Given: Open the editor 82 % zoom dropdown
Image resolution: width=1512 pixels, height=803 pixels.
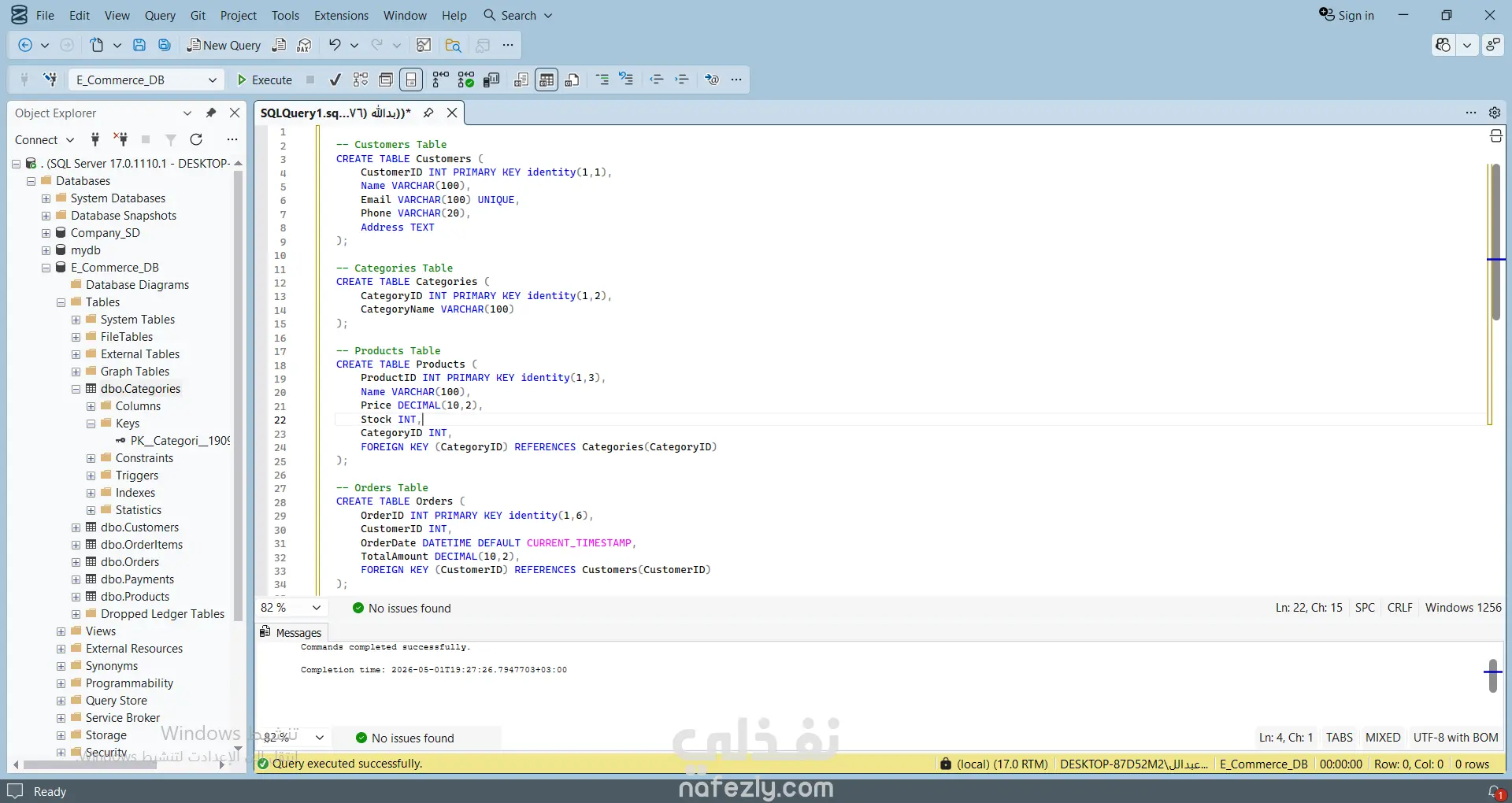Looking at the screenshot, I should click(317, 608).
